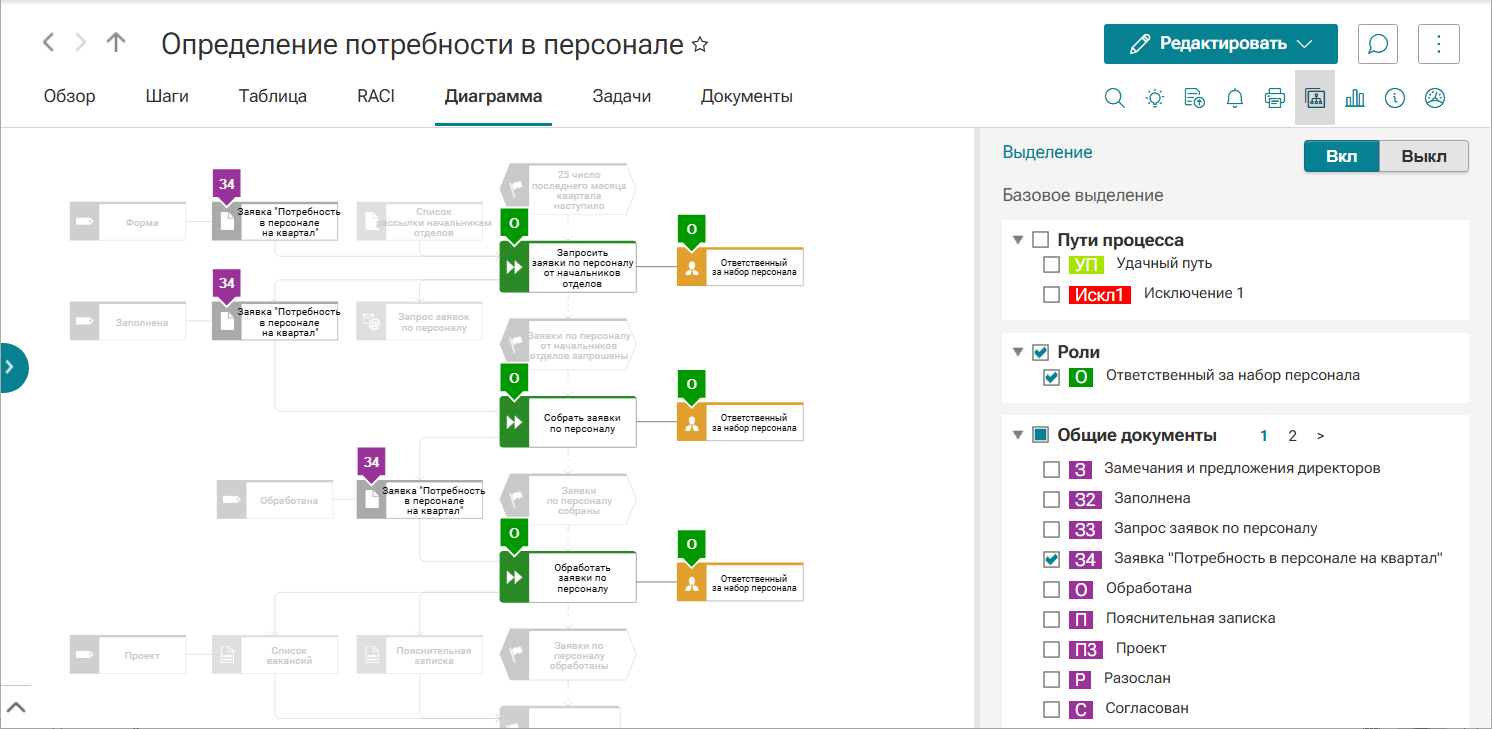Switch to the "Обзор" tab

70,97
